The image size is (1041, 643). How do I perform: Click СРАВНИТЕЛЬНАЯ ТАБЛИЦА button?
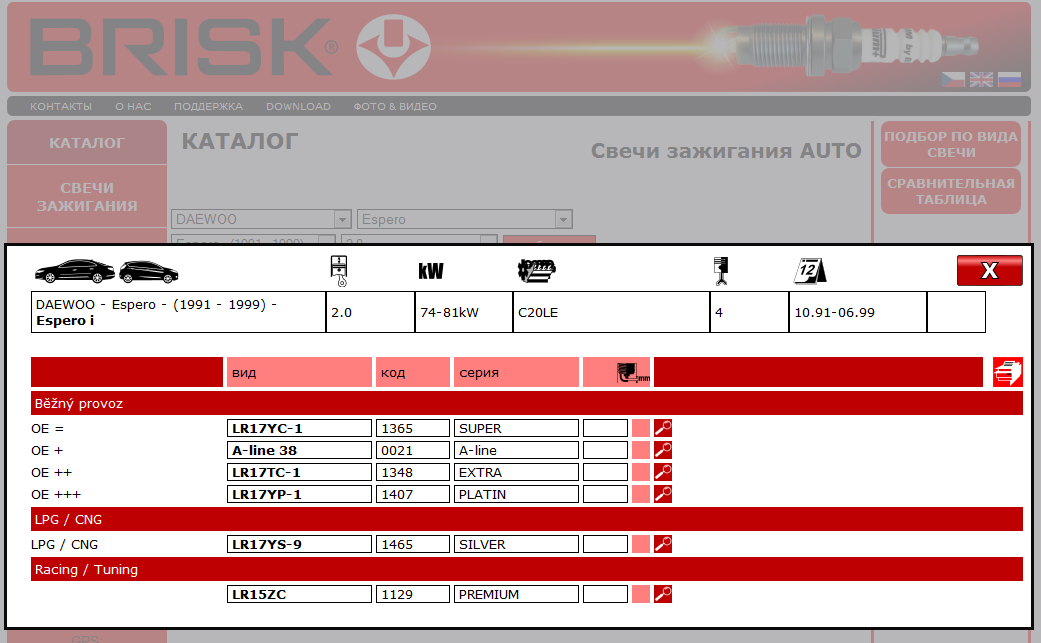point(951,191)
